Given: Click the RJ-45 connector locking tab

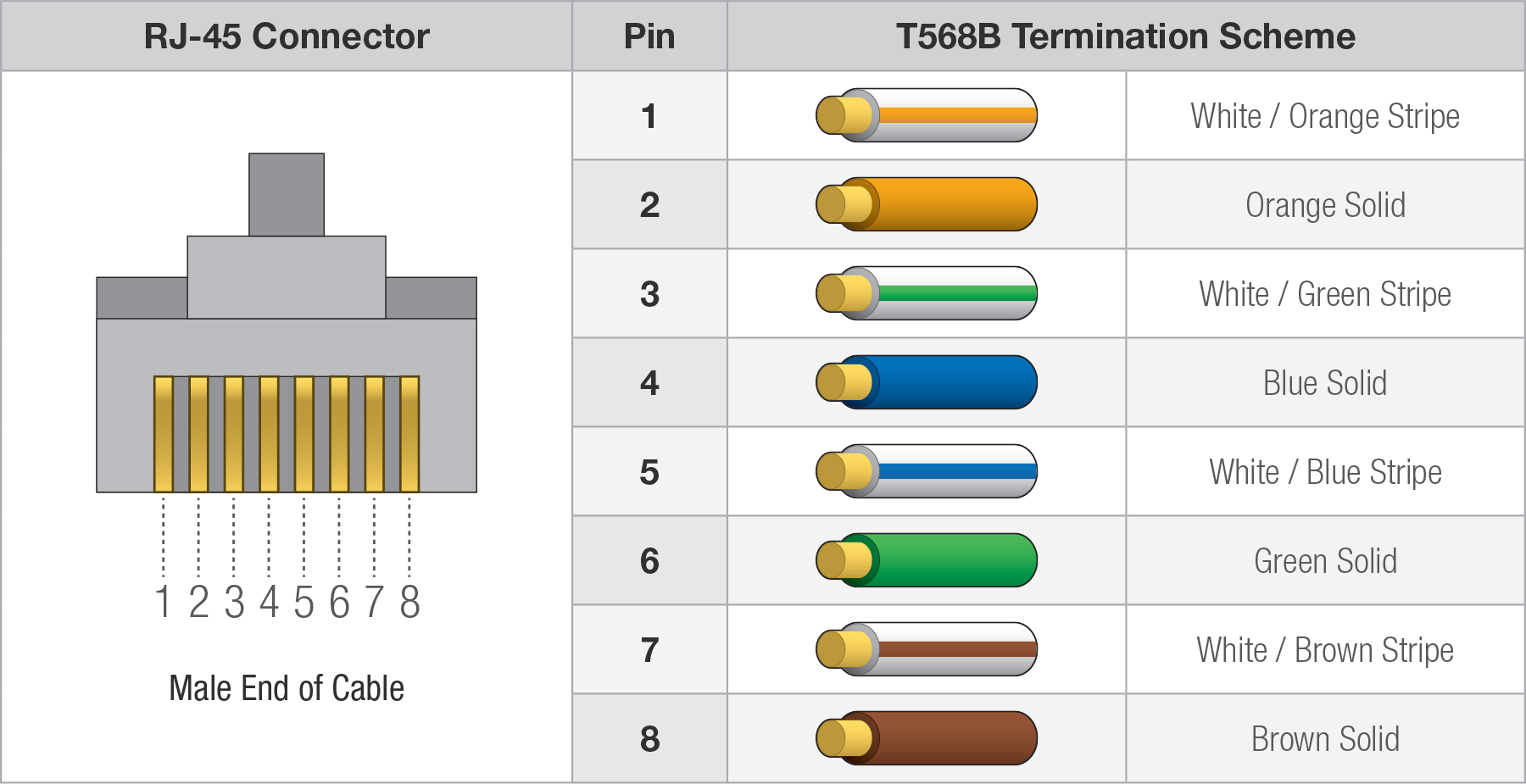Looking at the screenshot, I should pos(287,194).
